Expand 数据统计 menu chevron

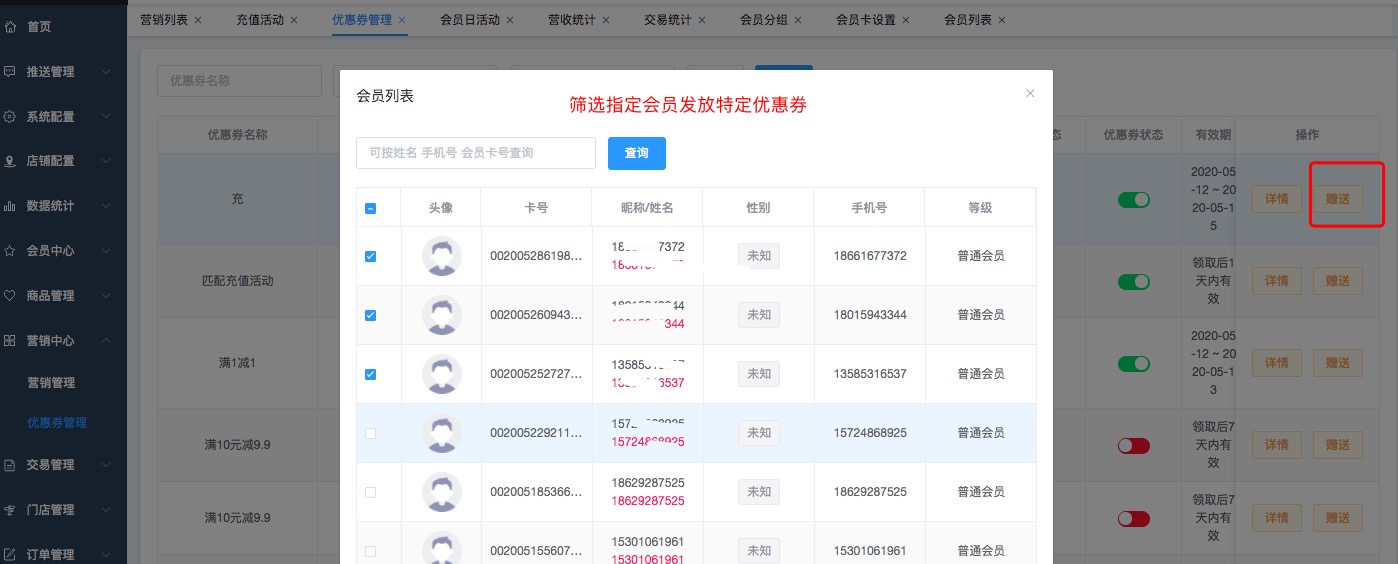(x=106, y=206)
